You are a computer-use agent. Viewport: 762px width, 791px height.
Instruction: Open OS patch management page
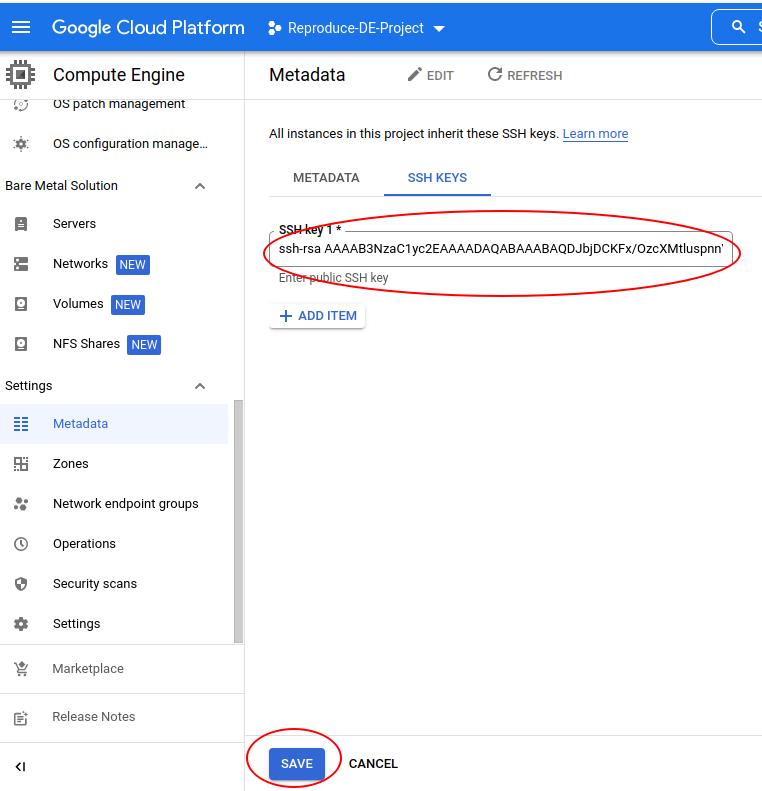pos(119,104)
